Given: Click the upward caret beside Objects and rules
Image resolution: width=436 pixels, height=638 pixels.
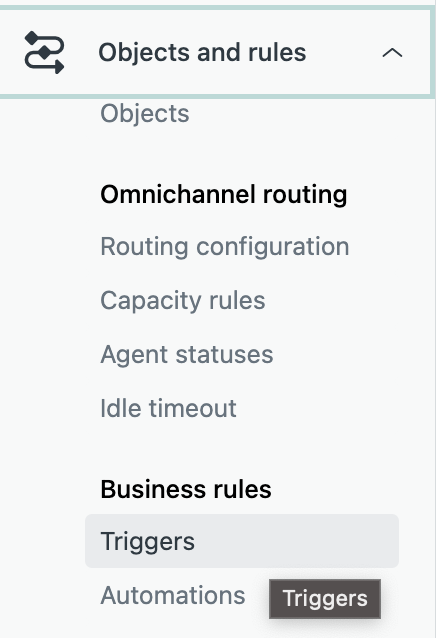Looking at the screenshot, I should (x=392, y=53).
